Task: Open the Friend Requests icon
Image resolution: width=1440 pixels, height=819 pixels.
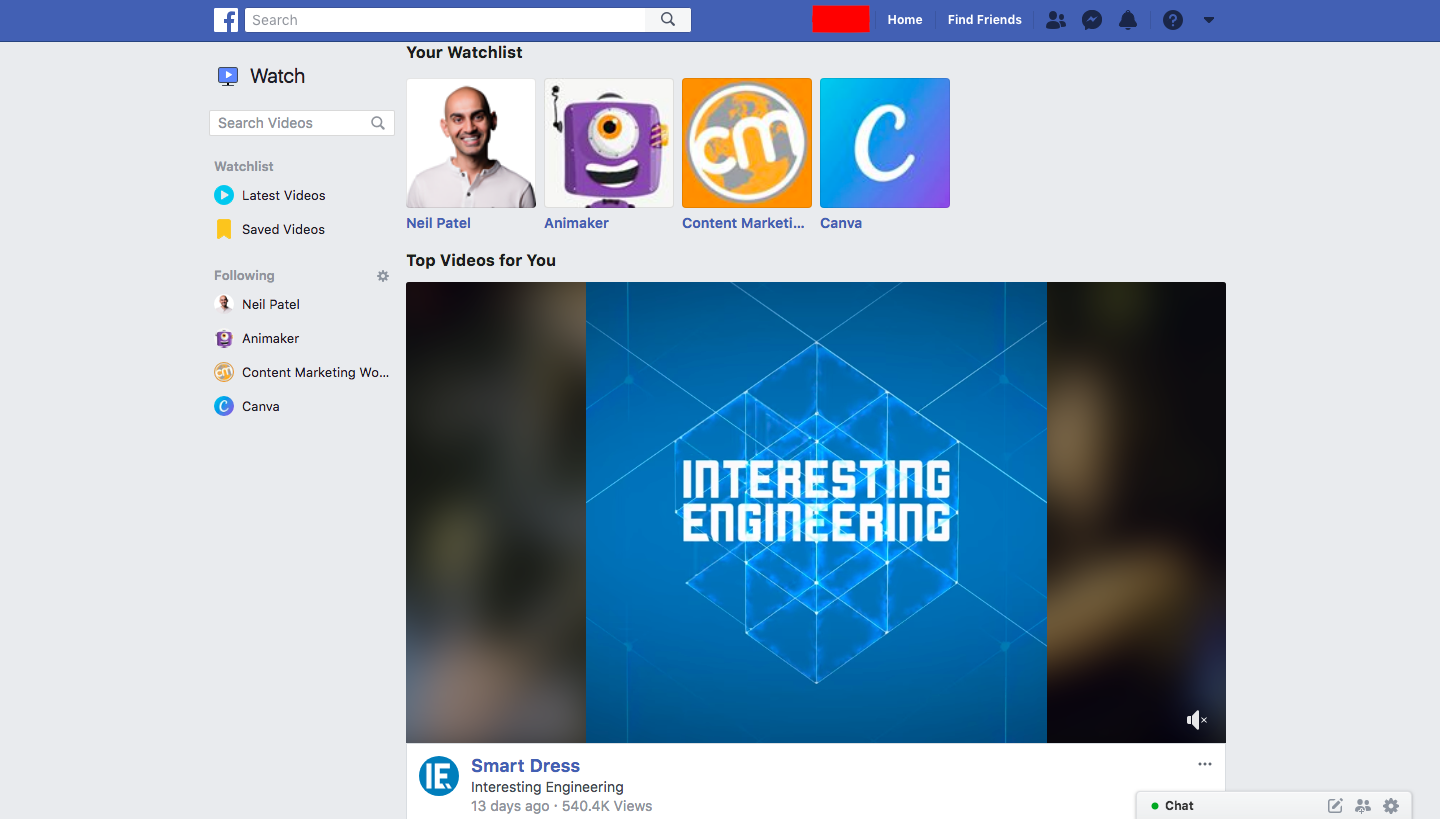Action: pos(1055,20)
